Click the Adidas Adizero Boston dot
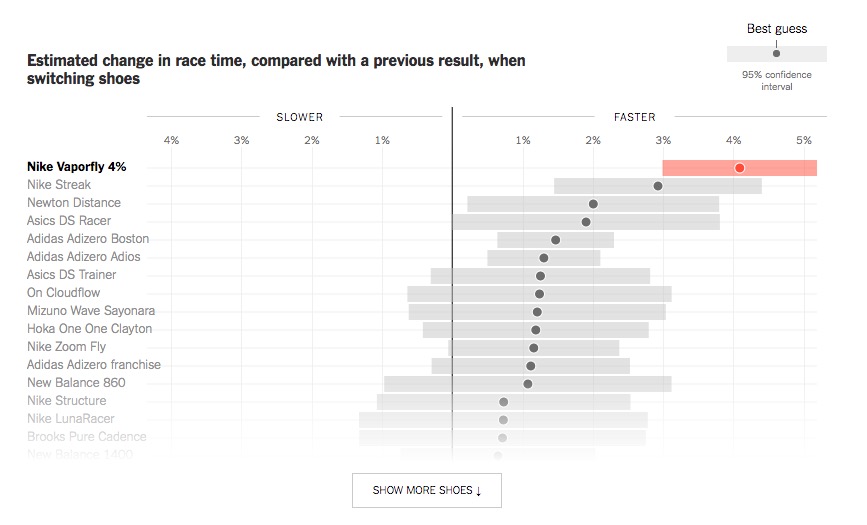867x525 pixels. (556, 240)
